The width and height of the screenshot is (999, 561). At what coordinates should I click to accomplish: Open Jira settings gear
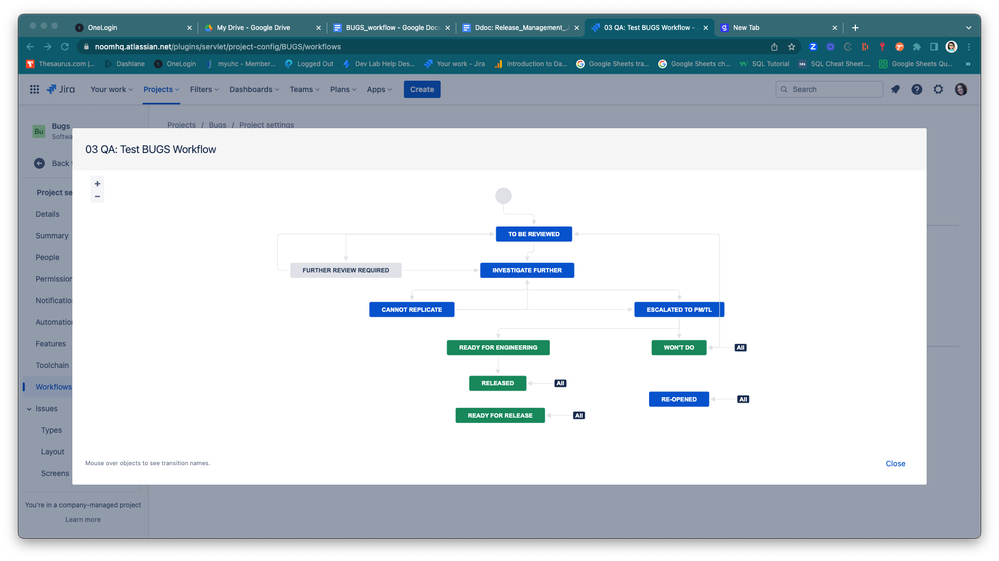(938, 90)
